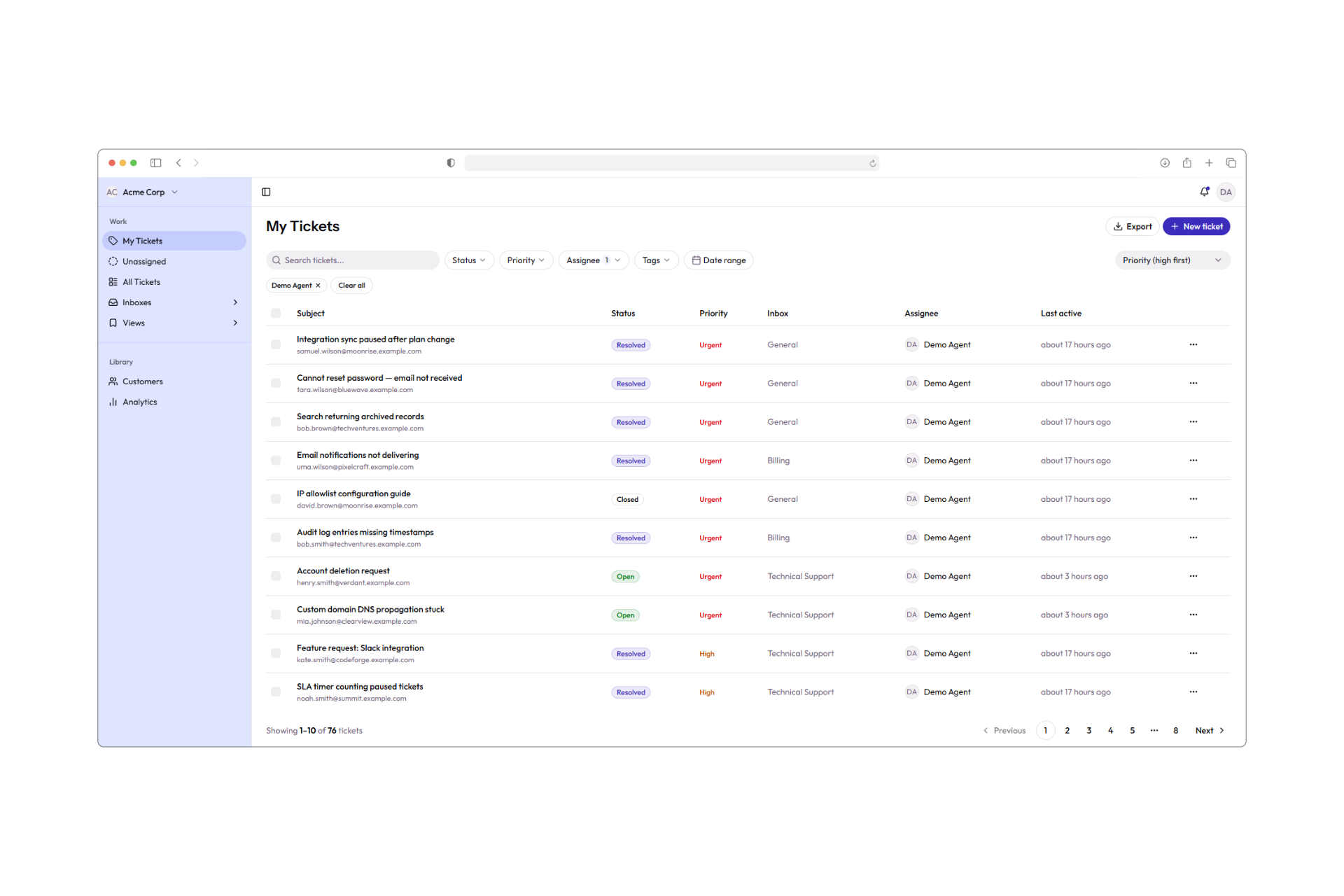The height and width of the screenshot is (896, 1344).
Task: Click the browser sidebar toggle icon
Action: [x=155, y=163]
